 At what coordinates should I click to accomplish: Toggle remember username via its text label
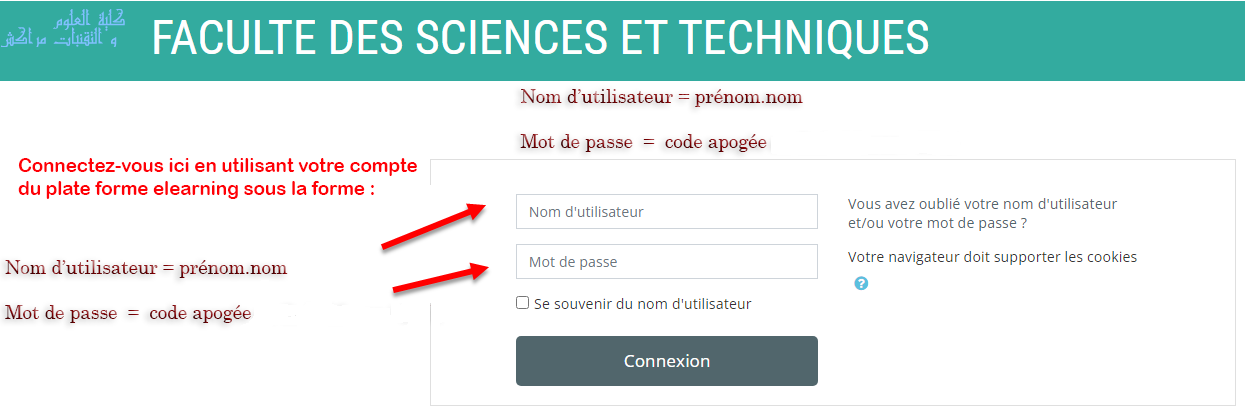[x=642, y=303]
